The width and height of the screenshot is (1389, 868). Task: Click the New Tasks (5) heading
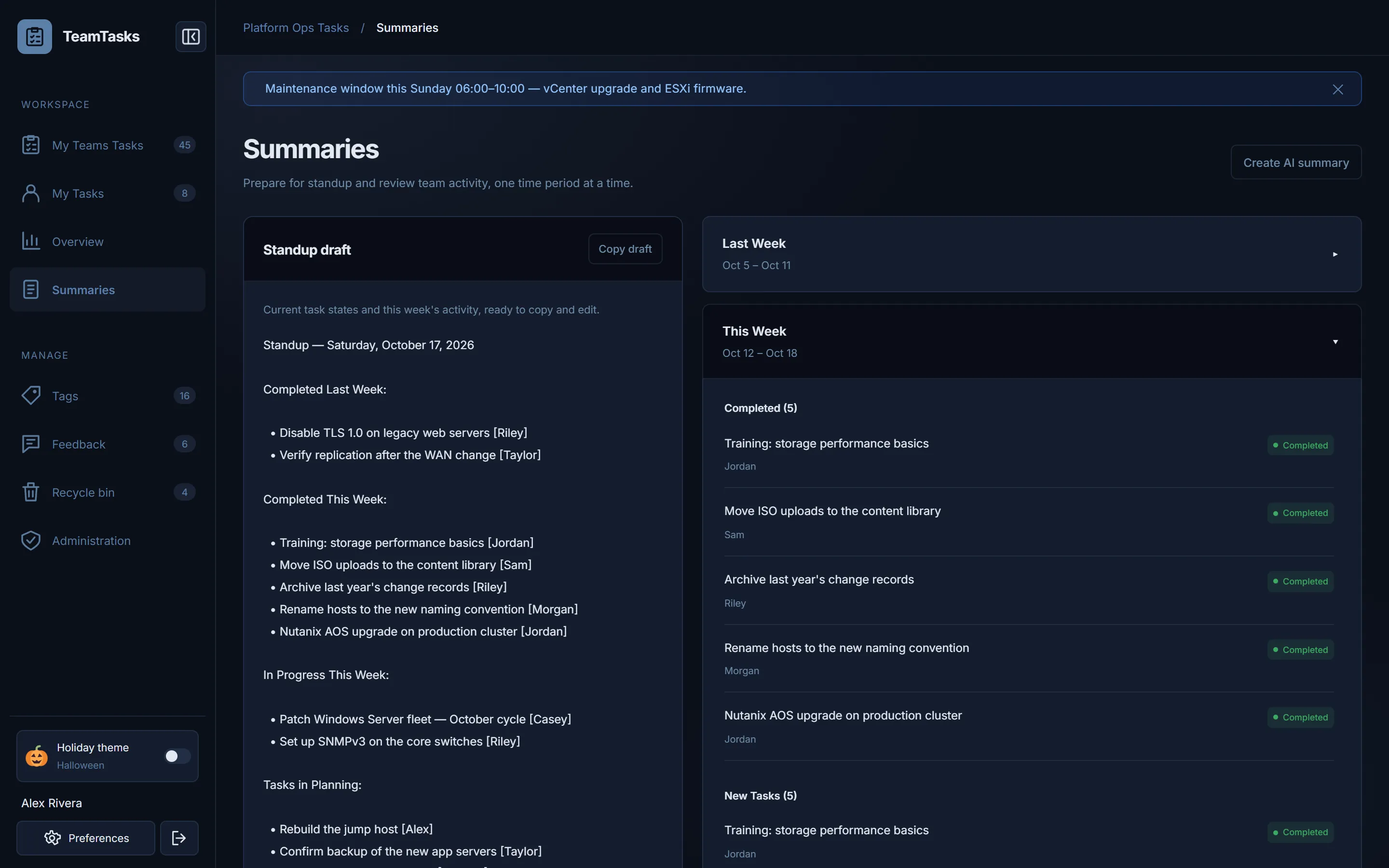click(x=761, y=795)
